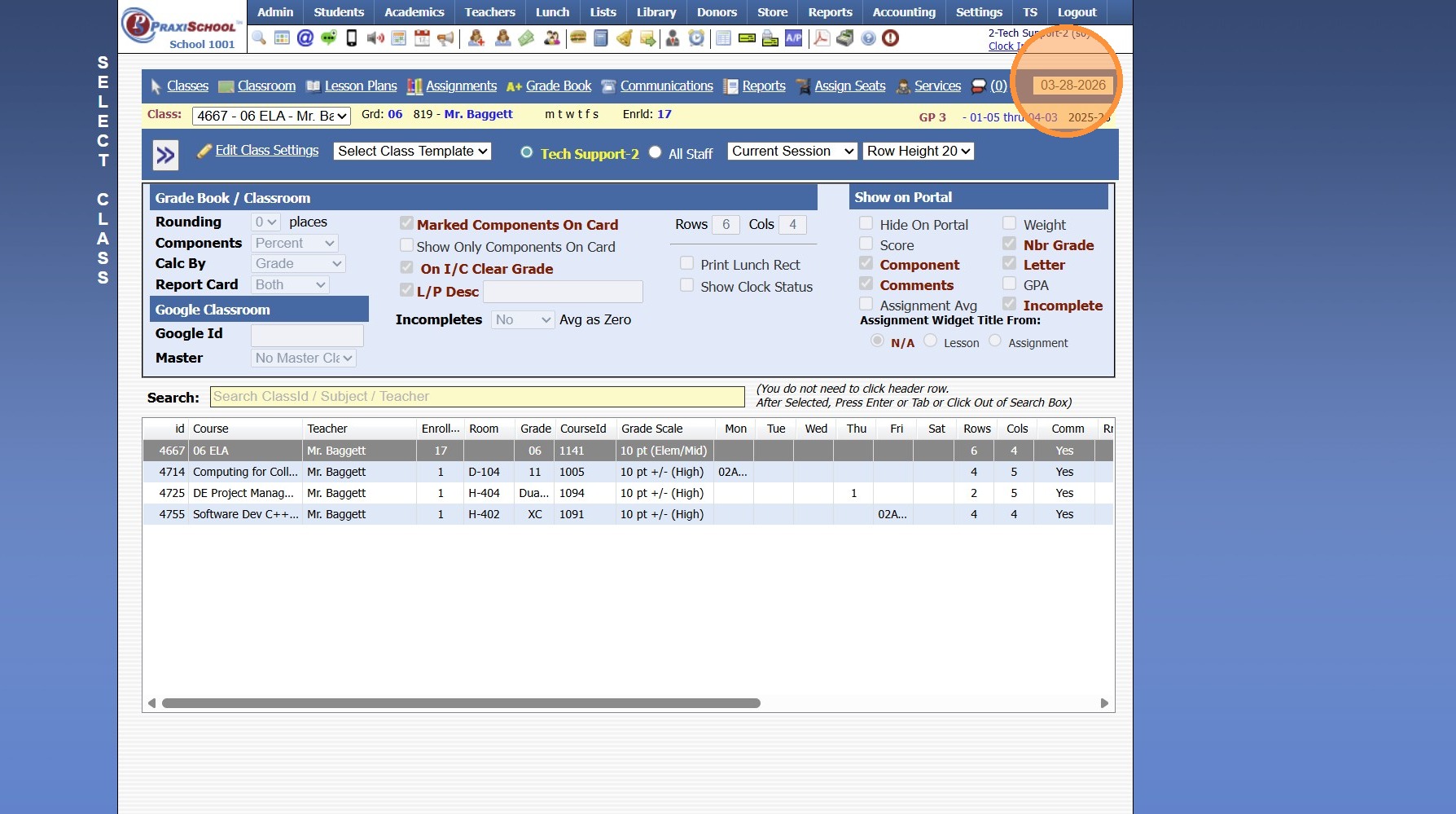This screenshot has height=814, width=1456.
Task: Toggle Show Clock Status checkbox
Action: 687,285
